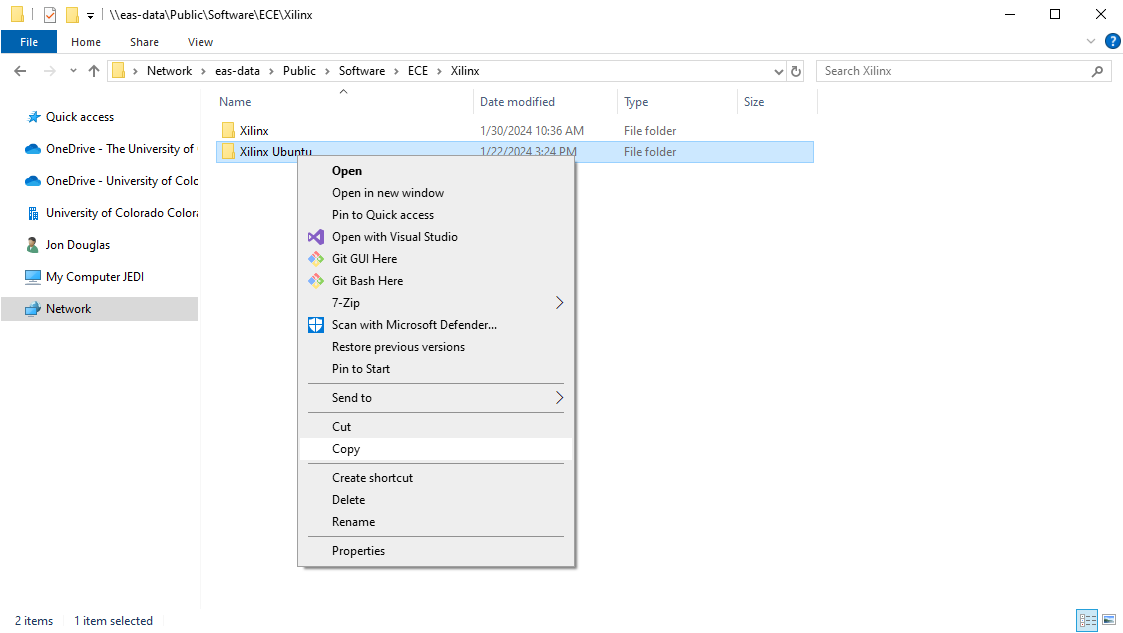The image size is (1123, 633).
Task: Choose Properties from context menu
Action: click(x=436, y=551)
